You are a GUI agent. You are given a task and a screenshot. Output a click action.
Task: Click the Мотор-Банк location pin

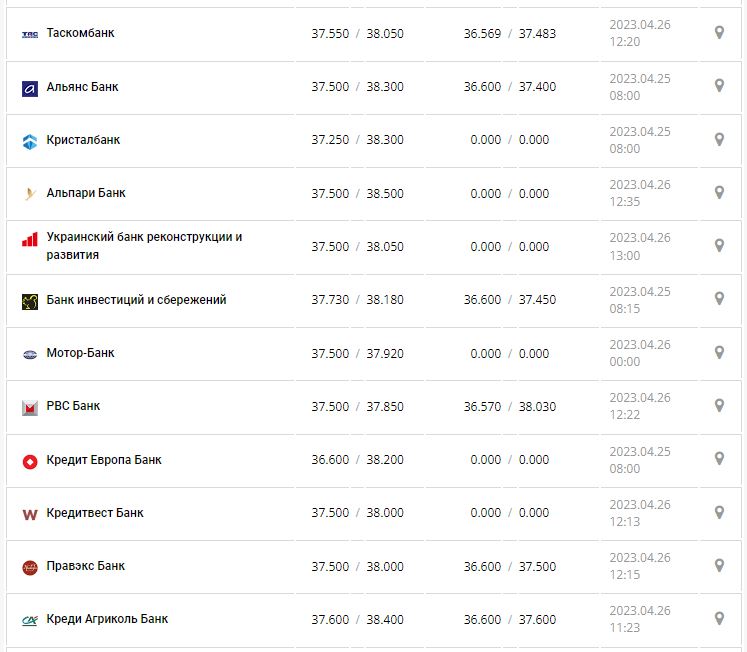coord(719,352)
